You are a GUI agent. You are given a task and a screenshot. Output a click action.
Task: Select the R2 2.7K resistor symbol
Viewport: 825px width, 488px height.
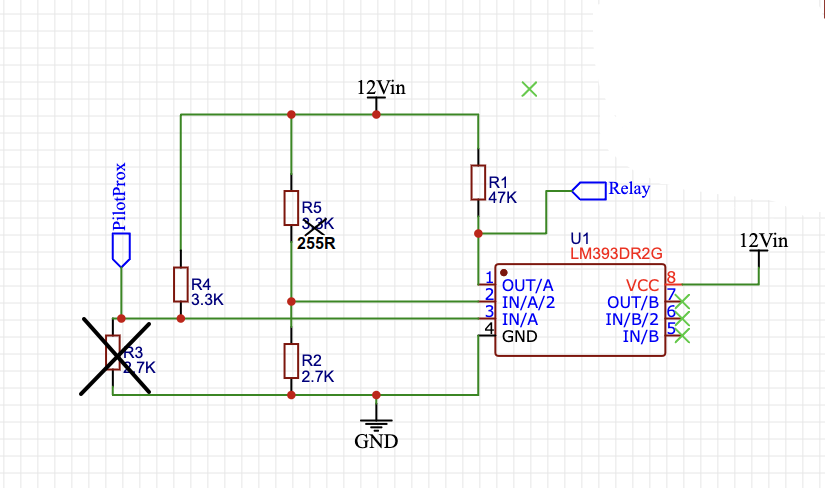pyautogui.click(x=290, y=360)
